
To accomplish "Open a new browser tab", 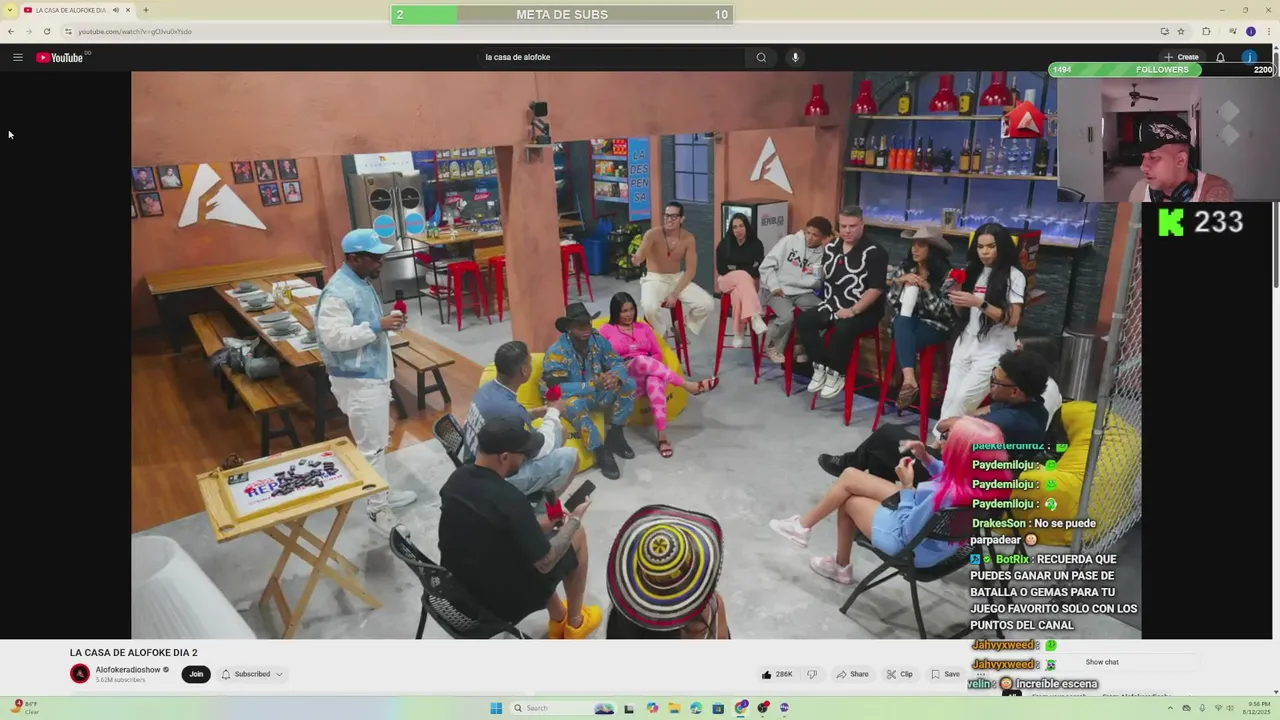I will click(x=146, y=10).
